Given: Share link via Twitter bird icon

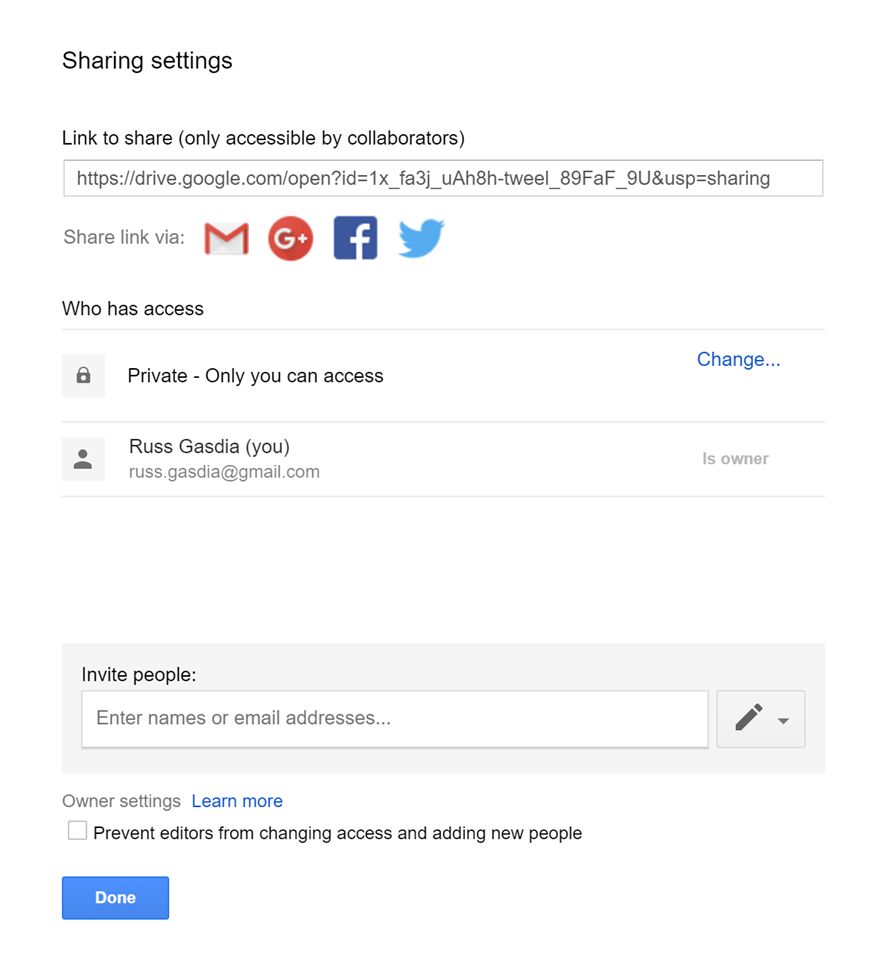Looking at the screenshot, I should click(421, 238).
